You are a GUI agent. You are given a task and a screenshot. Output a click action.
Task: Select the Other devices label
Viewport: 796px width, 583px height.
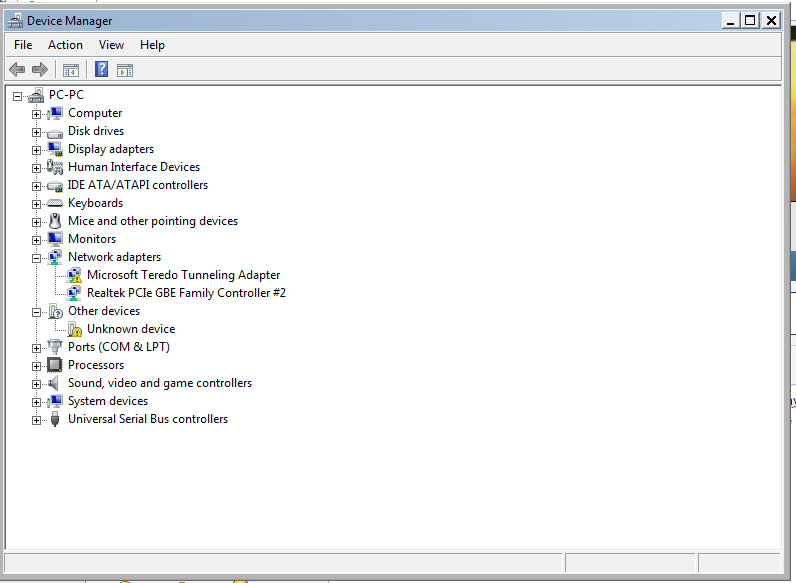(x=104, y=311)
